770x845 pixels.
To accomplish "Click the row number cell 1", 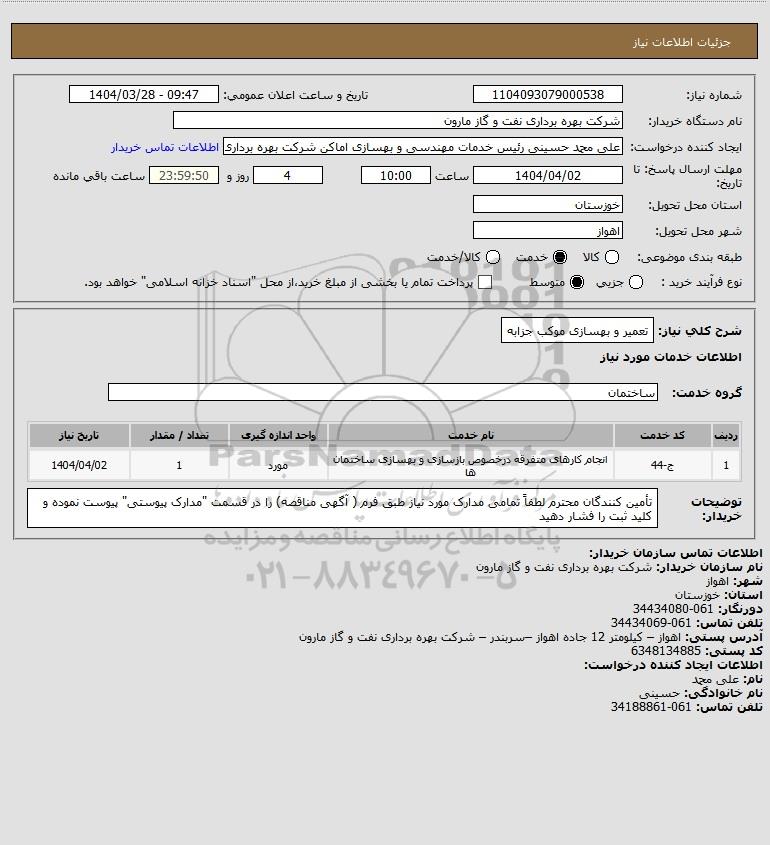I will click(726, 465).
